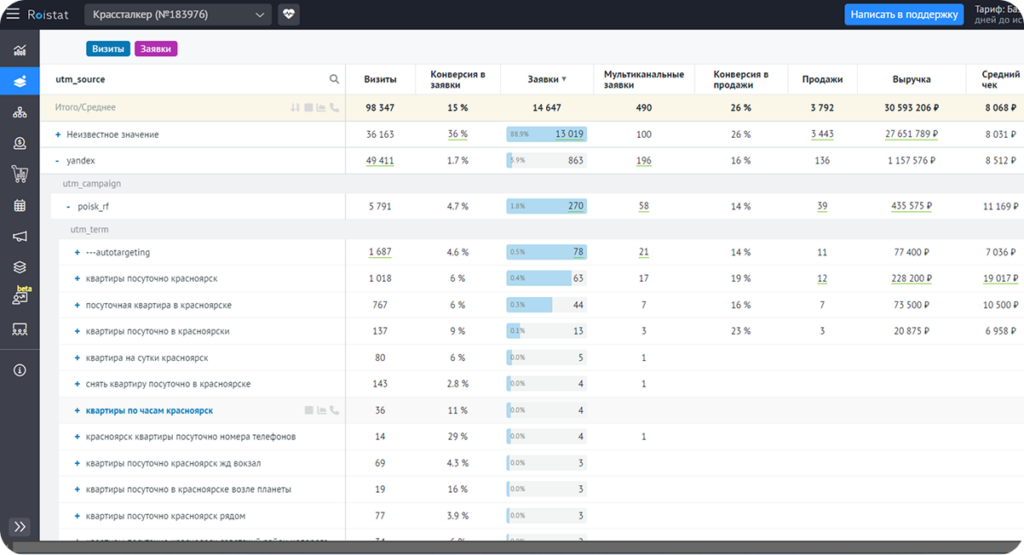Click the 13 019 requests progress bar
The width and height of the screenshot is (1024, 555).
click(547, 135)
